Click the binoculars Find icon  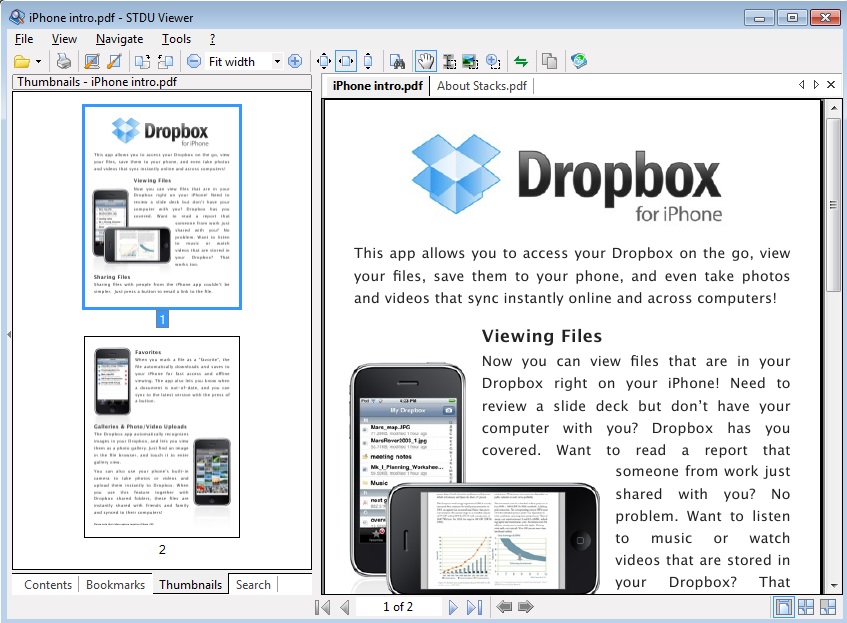coord(397,61)
